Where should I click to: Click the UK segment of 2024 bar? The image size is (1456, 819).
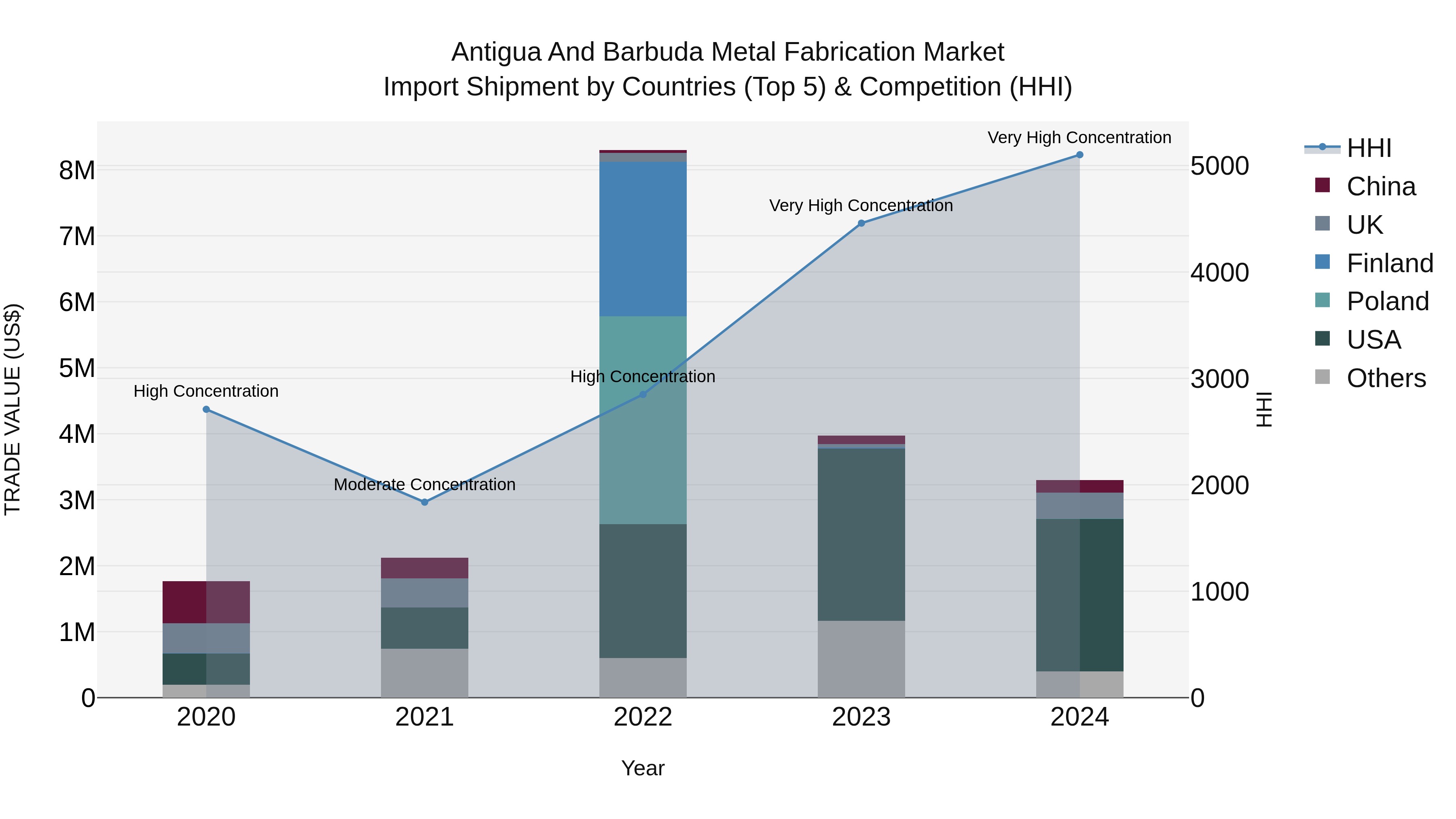(1079, 506)
